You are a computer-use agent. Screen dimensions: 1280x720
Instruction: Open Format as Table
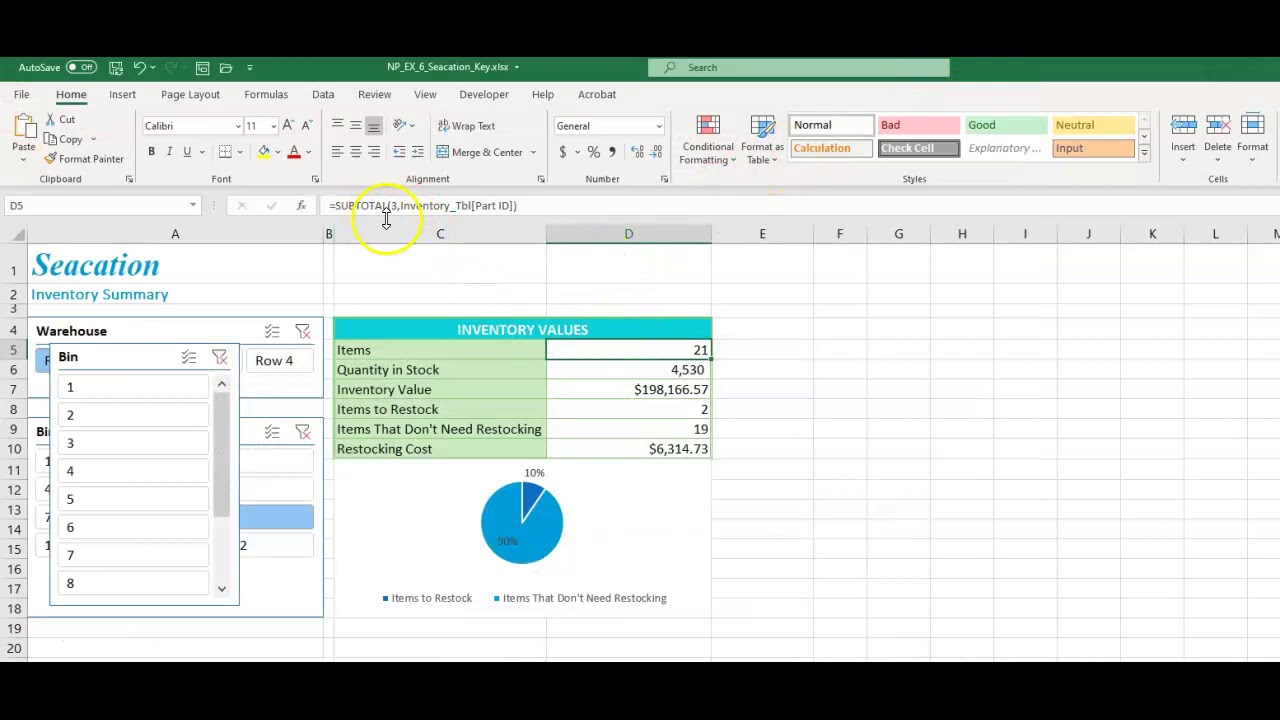[x=762, y=140]
